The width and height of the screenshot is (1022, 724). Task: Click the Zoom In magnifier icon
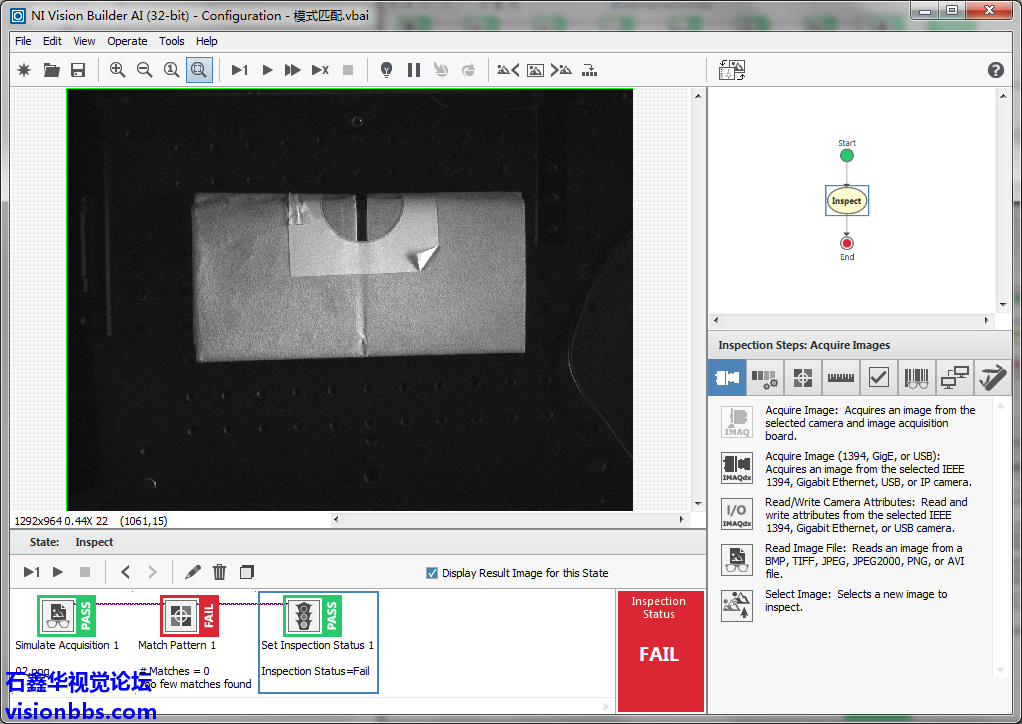118,70
